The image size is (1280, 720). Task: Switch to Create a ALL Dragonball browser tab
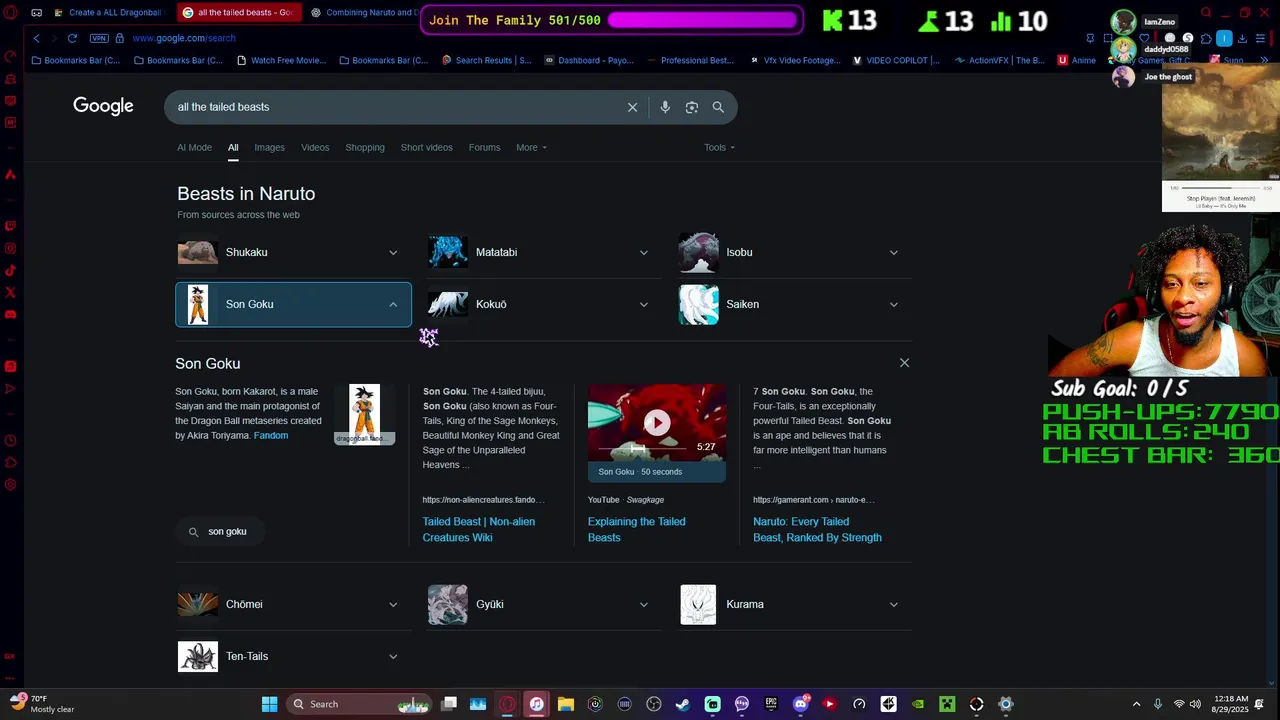click(110, 13)
